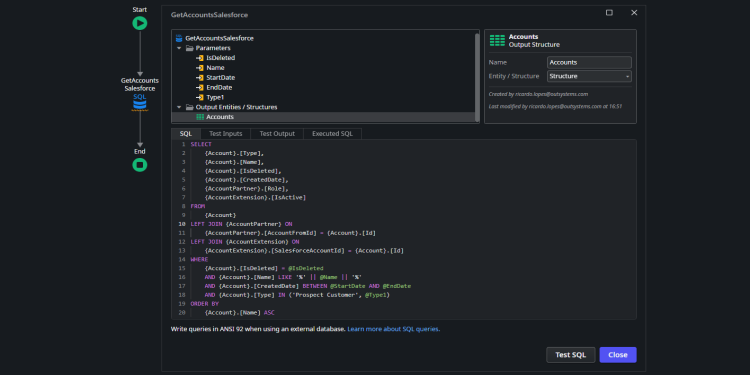Click the IsDeleted input parameter icon

click(x=200, y=58)
